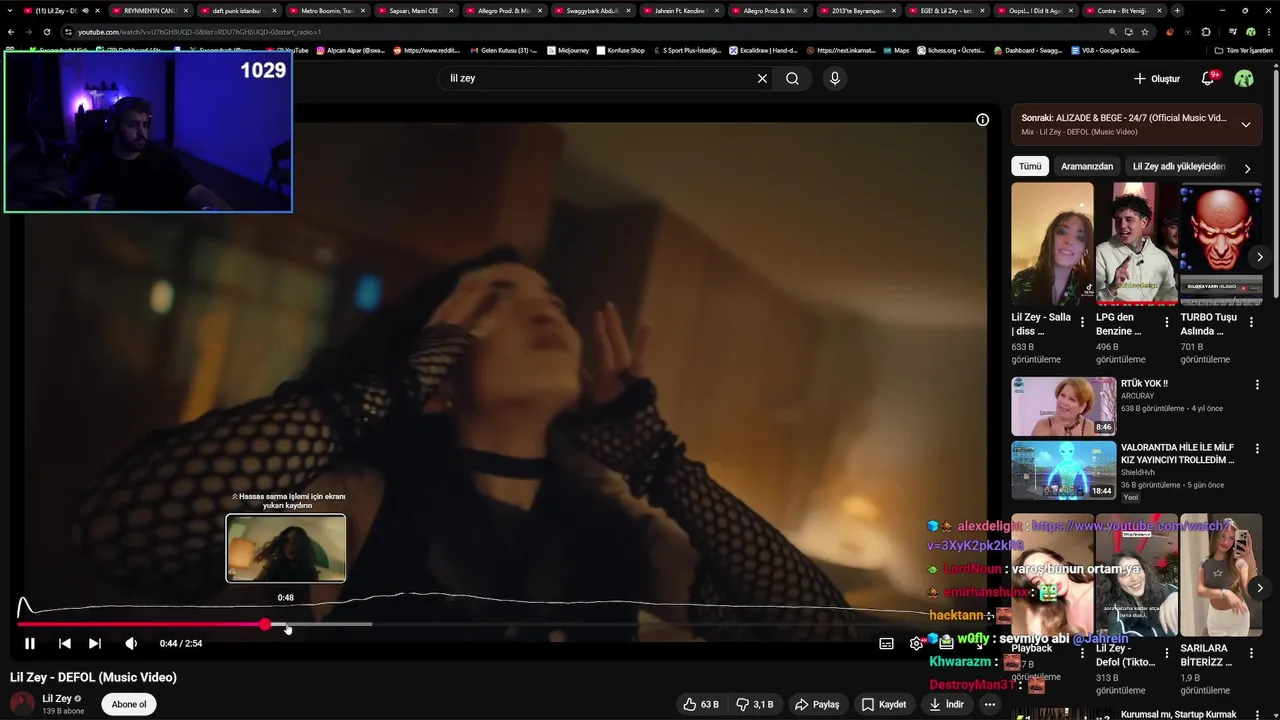Open Midjourney bookmark

[569, 50]
